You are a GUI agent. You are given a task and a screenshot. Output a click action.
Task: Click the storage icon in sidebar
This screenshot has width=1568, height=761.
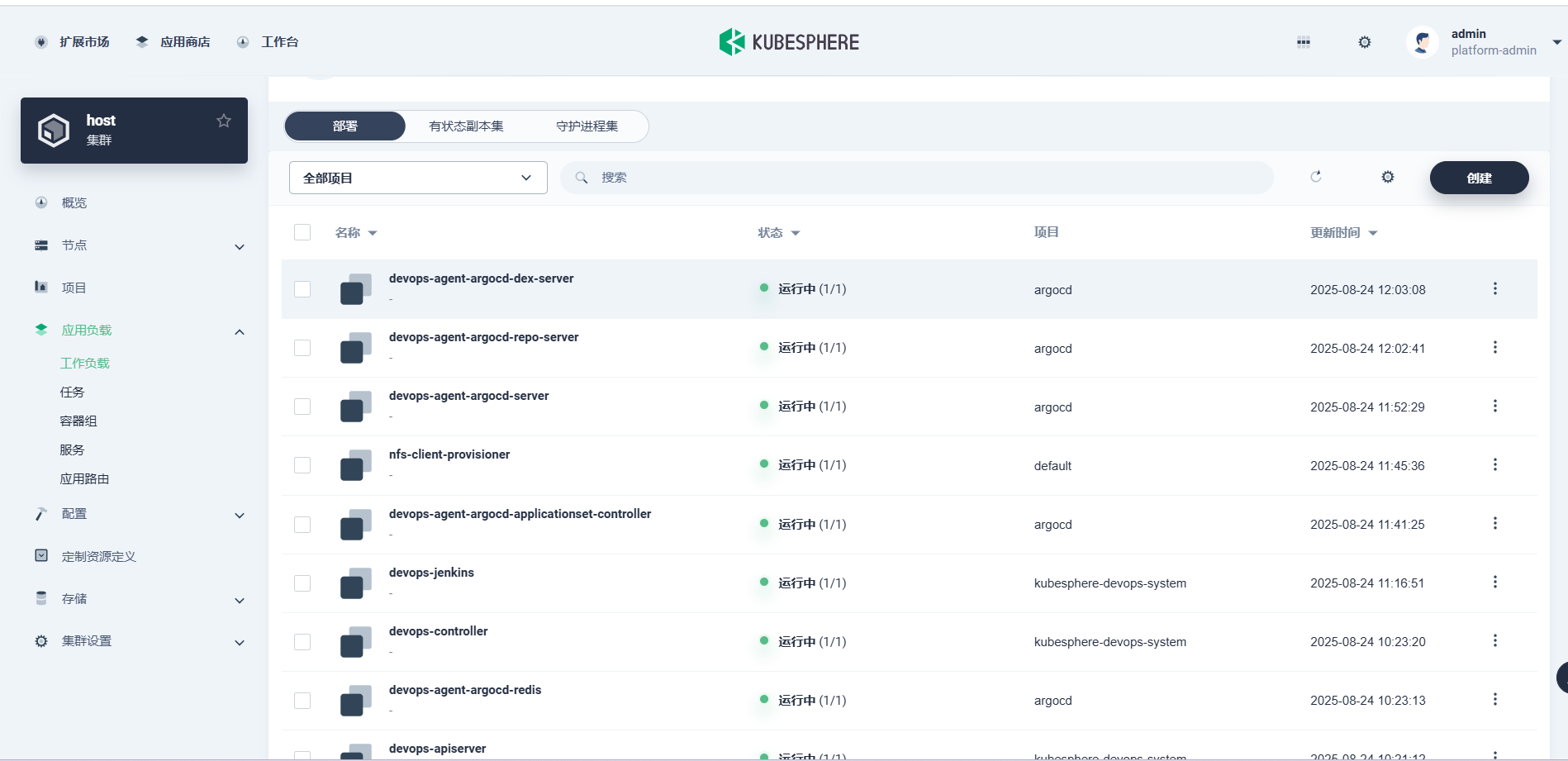(x=41, y=598)
